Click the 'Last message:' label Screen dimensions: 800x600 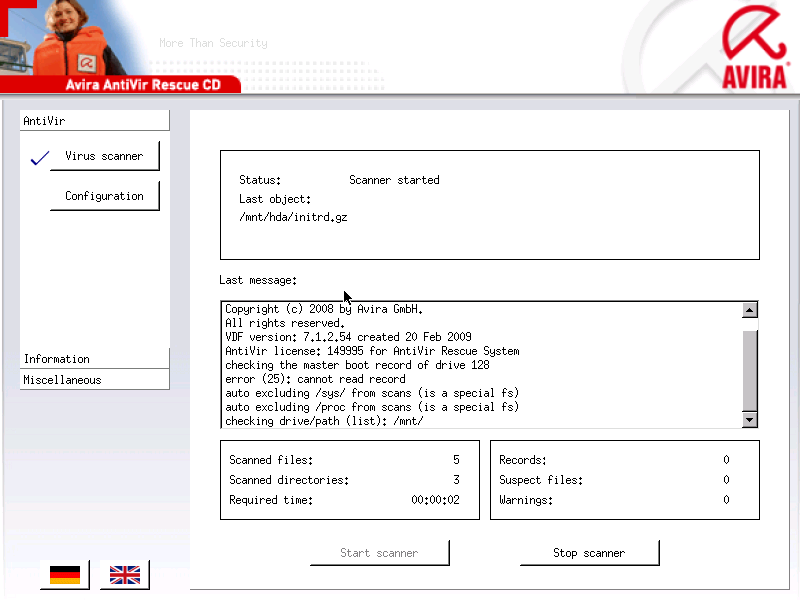(x=258, y=280)
